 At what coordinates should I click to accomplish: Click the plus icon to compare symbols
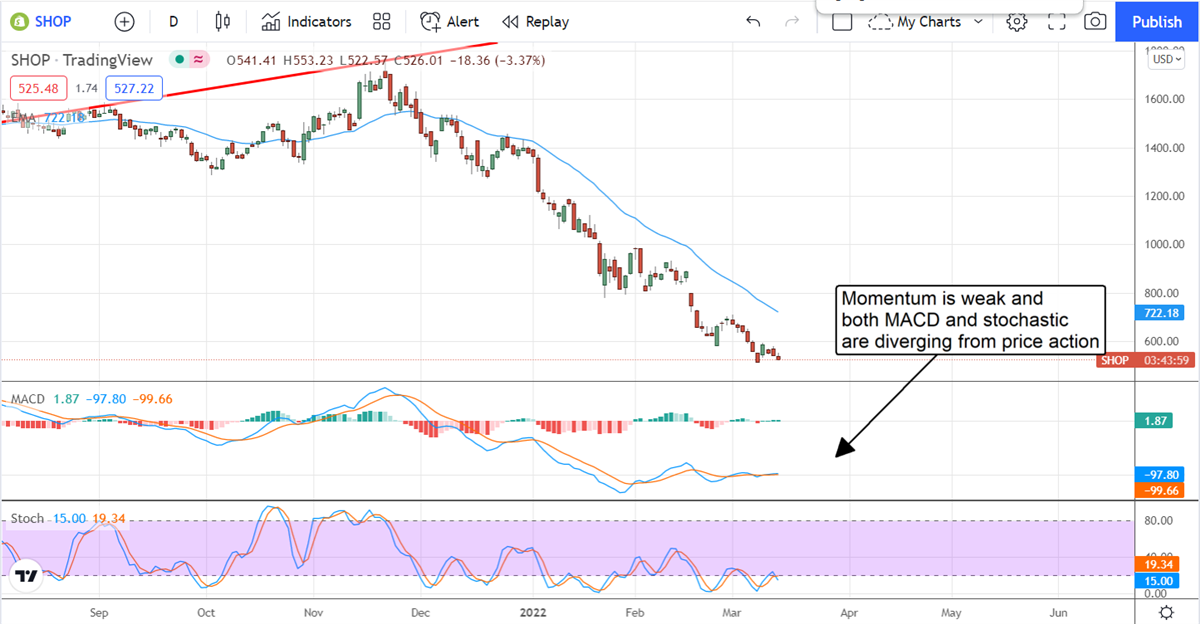coord(124,21)
